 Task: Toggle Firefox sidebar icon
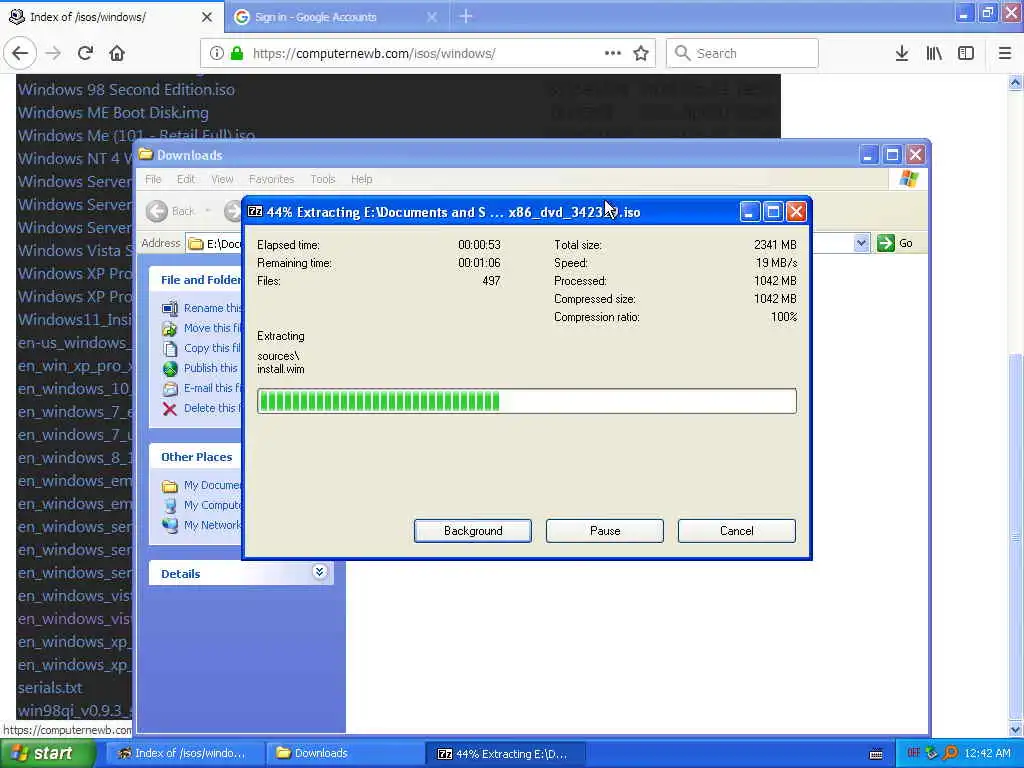pyautogui.click(x=965, y=53)
